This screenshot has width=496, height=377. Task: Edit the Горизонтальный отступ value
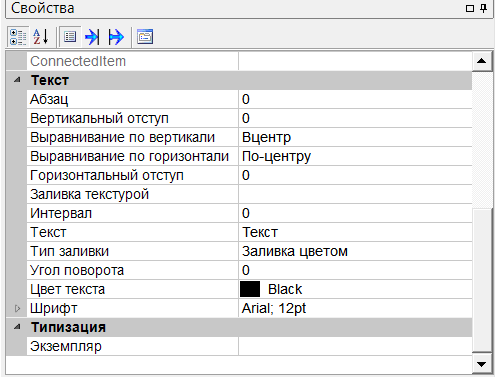355,175
